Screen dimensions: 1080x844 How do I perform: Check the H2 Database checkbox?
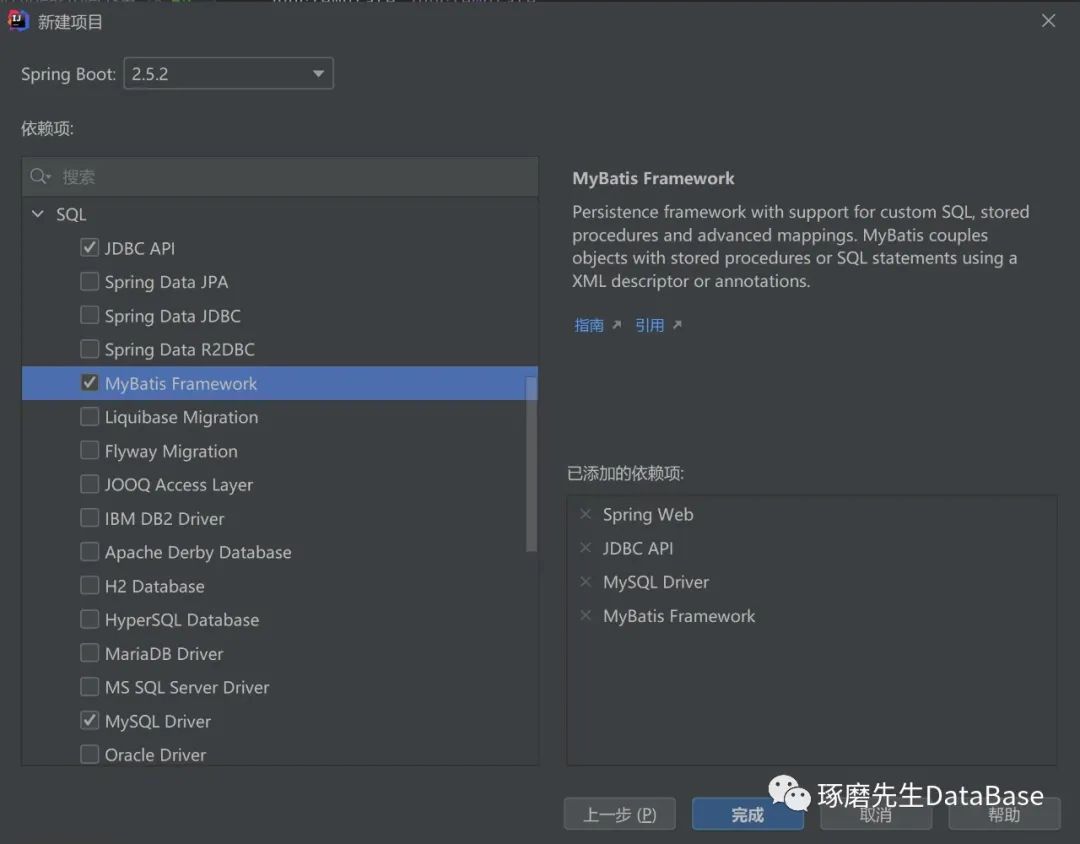click(90, 586)
